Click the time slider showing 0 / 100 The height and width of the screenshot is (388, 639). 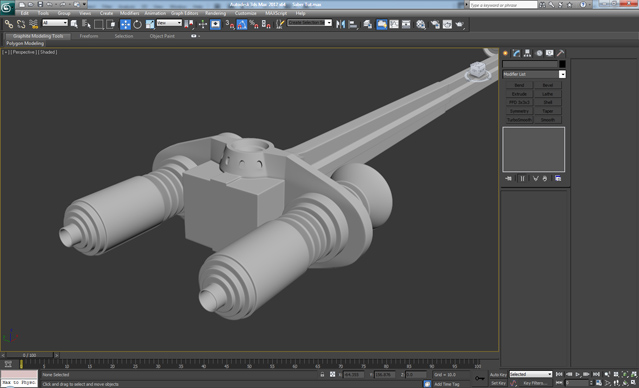coord(29,355)
